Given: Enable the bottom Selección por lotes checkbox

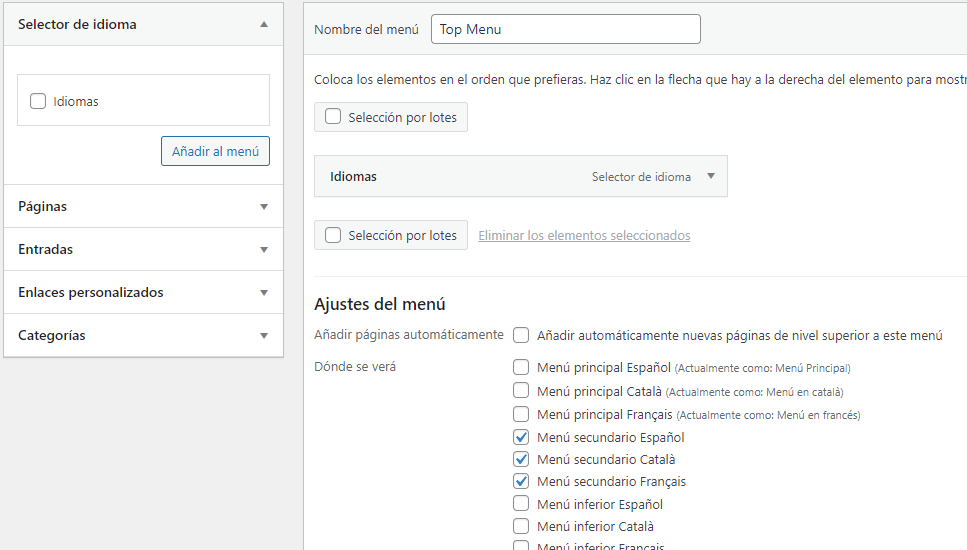Looking at the screenshot, I should (x=333, y=235).
